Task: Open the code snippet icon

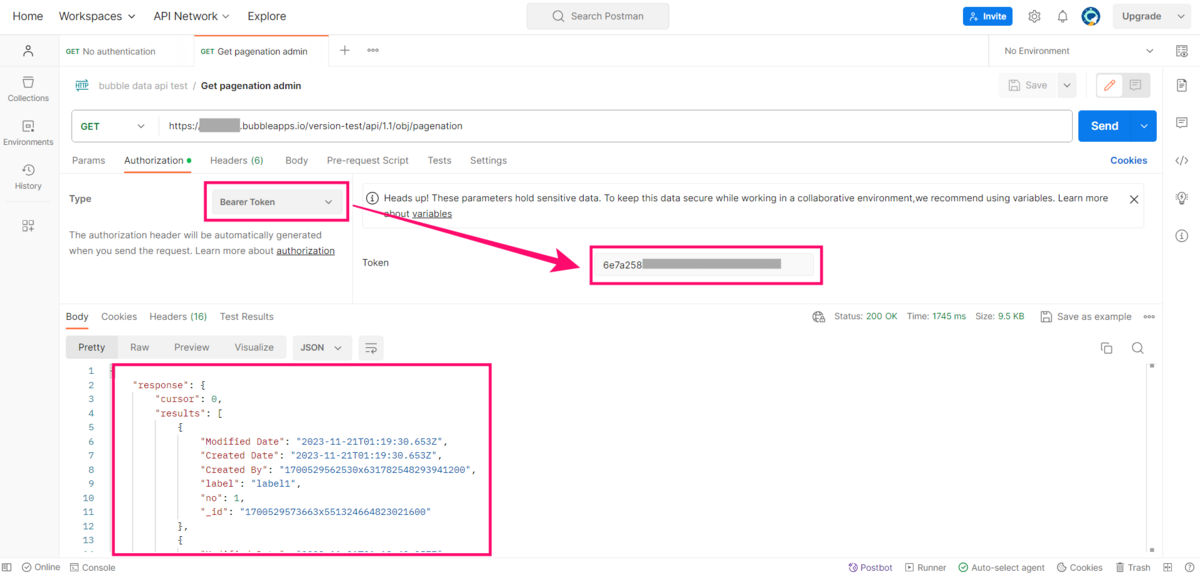Action: (1181, 160)
